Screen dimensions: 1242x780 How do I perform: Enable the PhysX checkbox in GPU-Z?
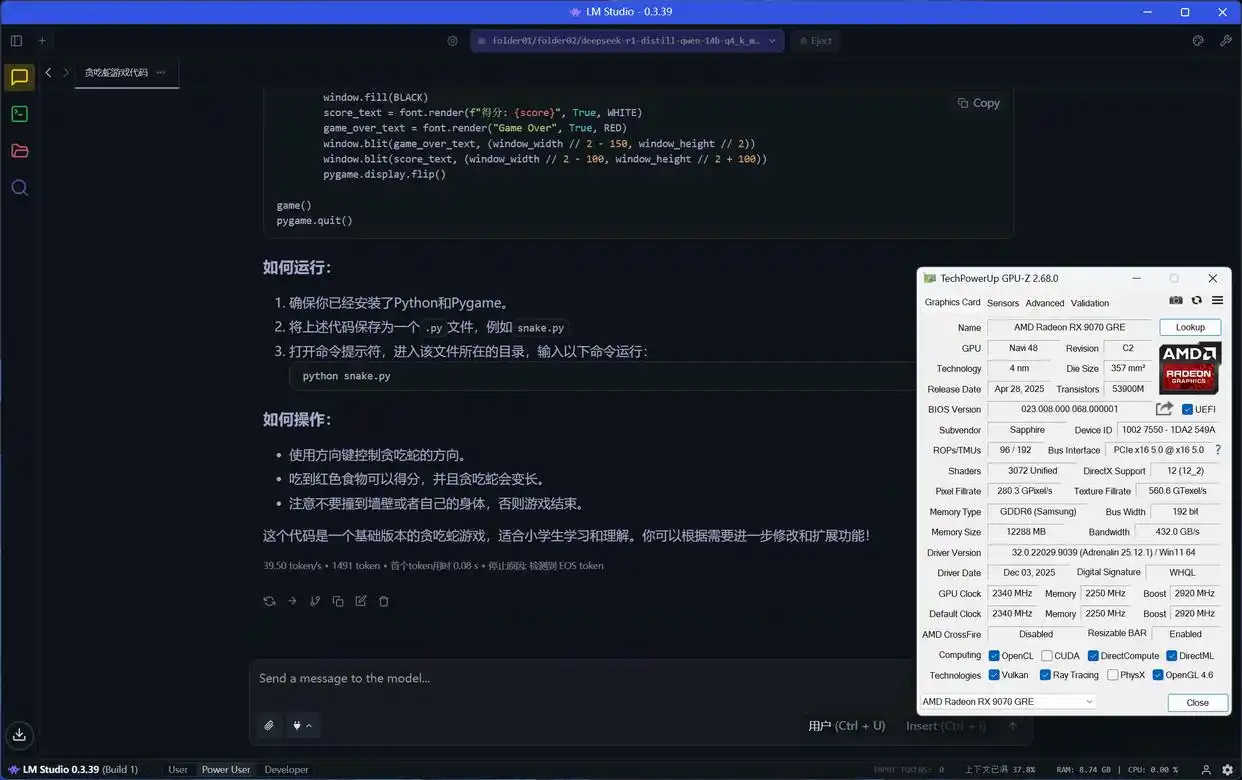(x=1110, y=675)
